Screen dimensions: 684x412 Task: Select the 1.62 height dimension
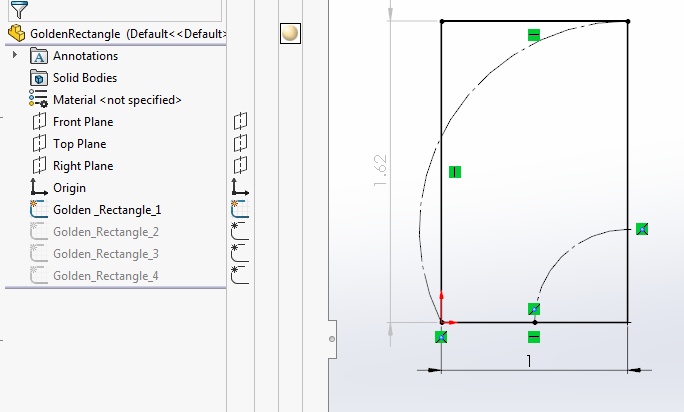(380, 170)
